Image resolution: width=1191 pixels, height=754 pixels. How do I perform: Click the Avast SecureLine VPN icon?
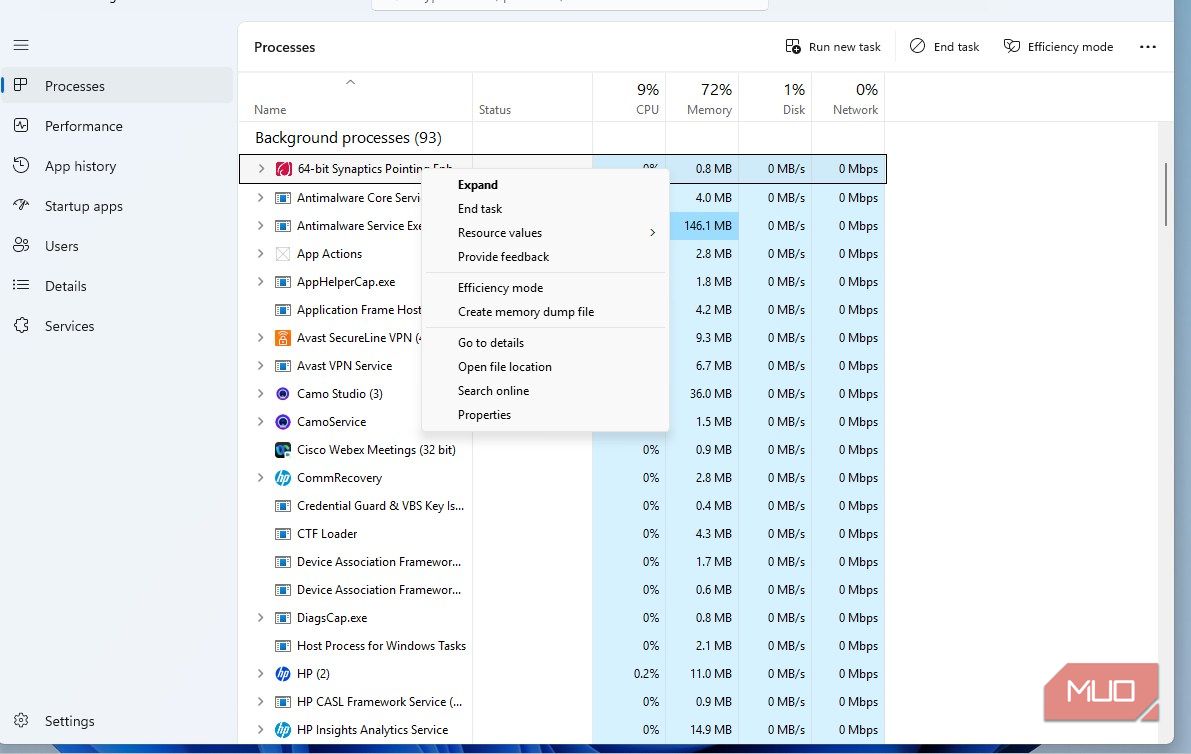[x=283, y=338]
